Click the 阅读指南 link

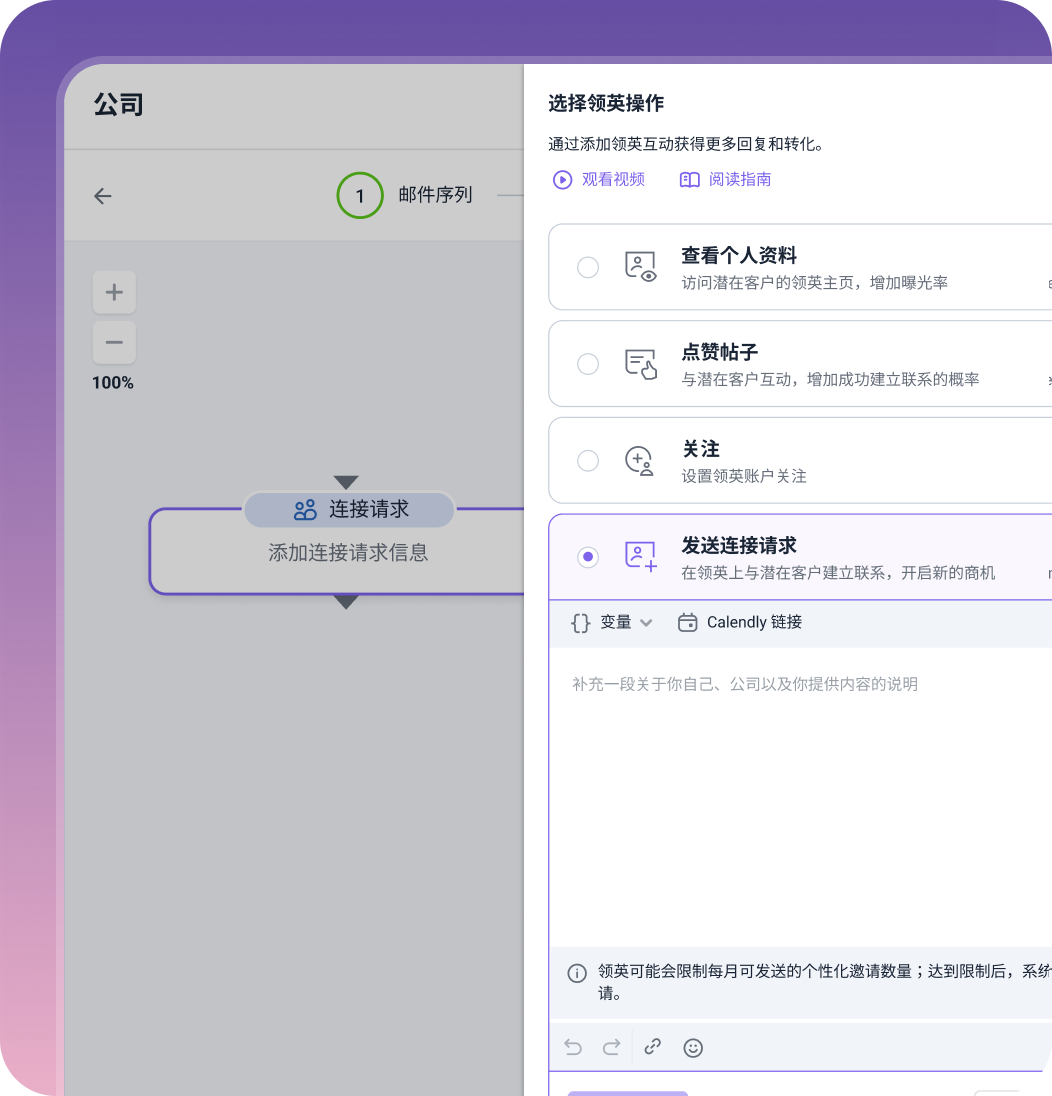click(x=740, y=180)
